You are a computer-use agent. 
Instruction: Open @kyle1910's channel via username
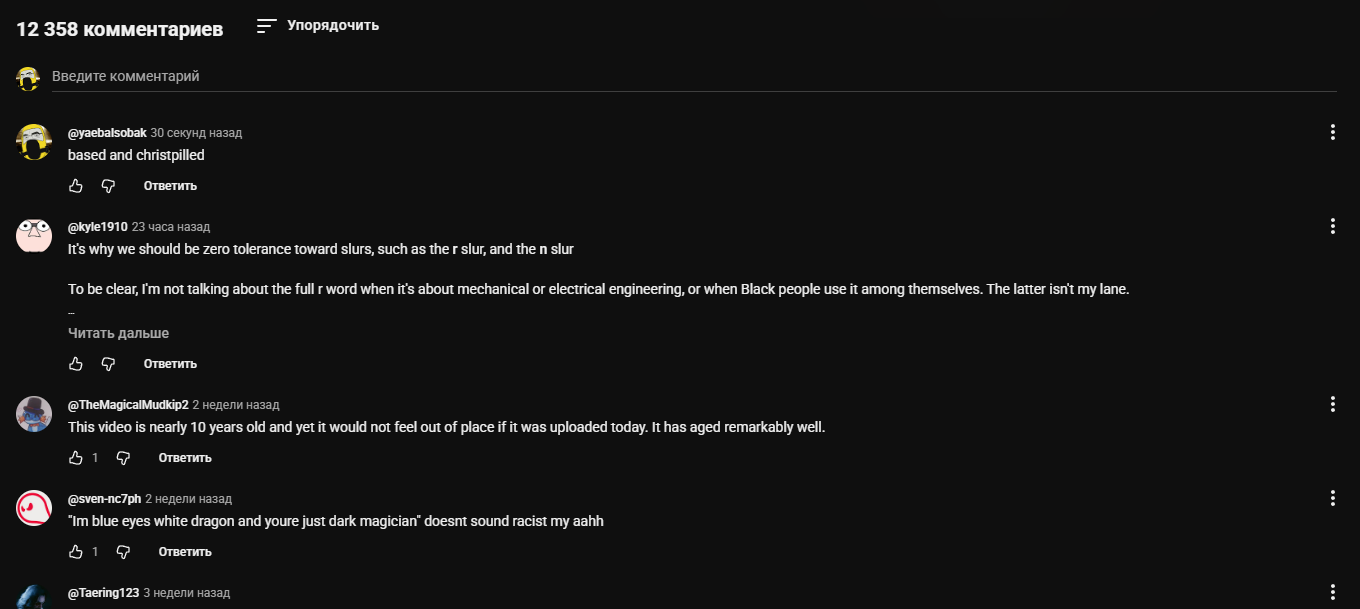pyautogui.click(x=97, y=227)
